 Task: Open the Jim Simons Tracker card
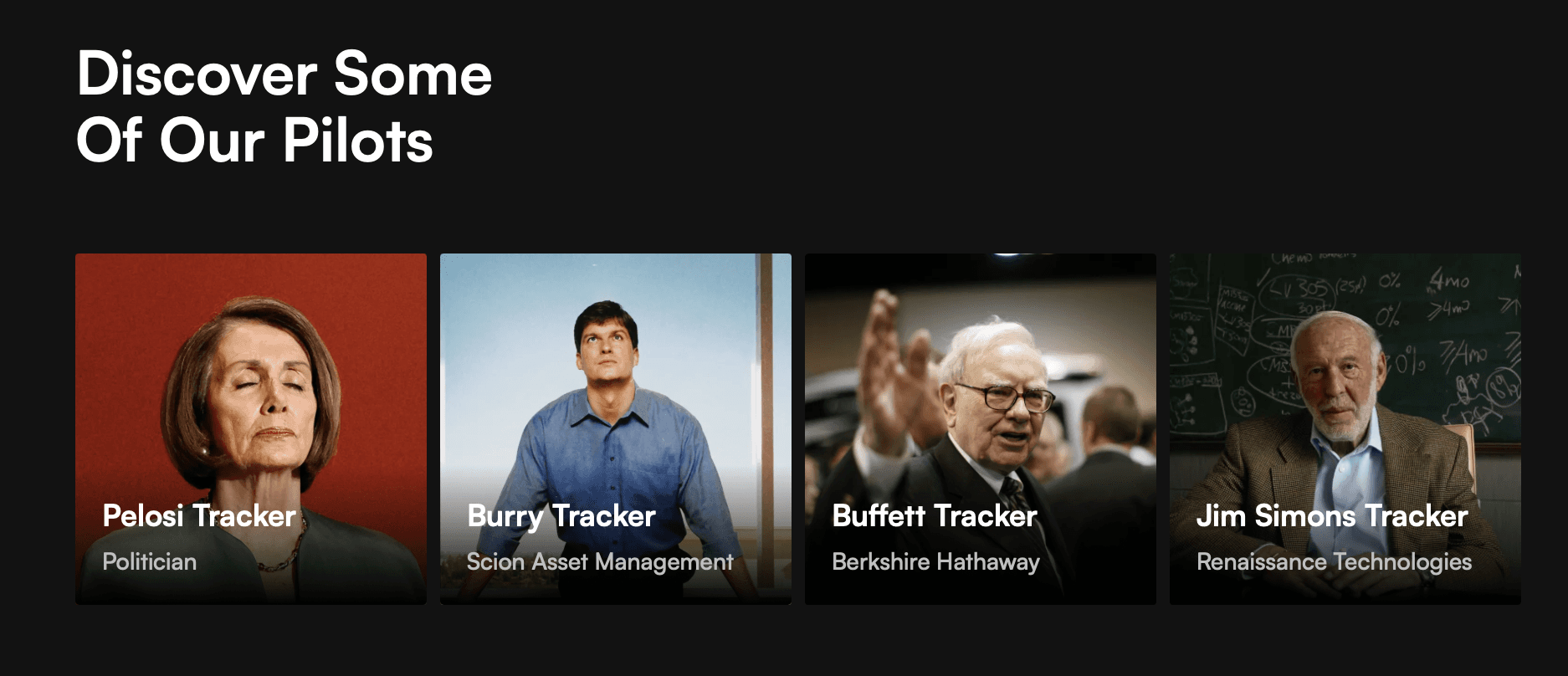click(x=1345, y=428)
